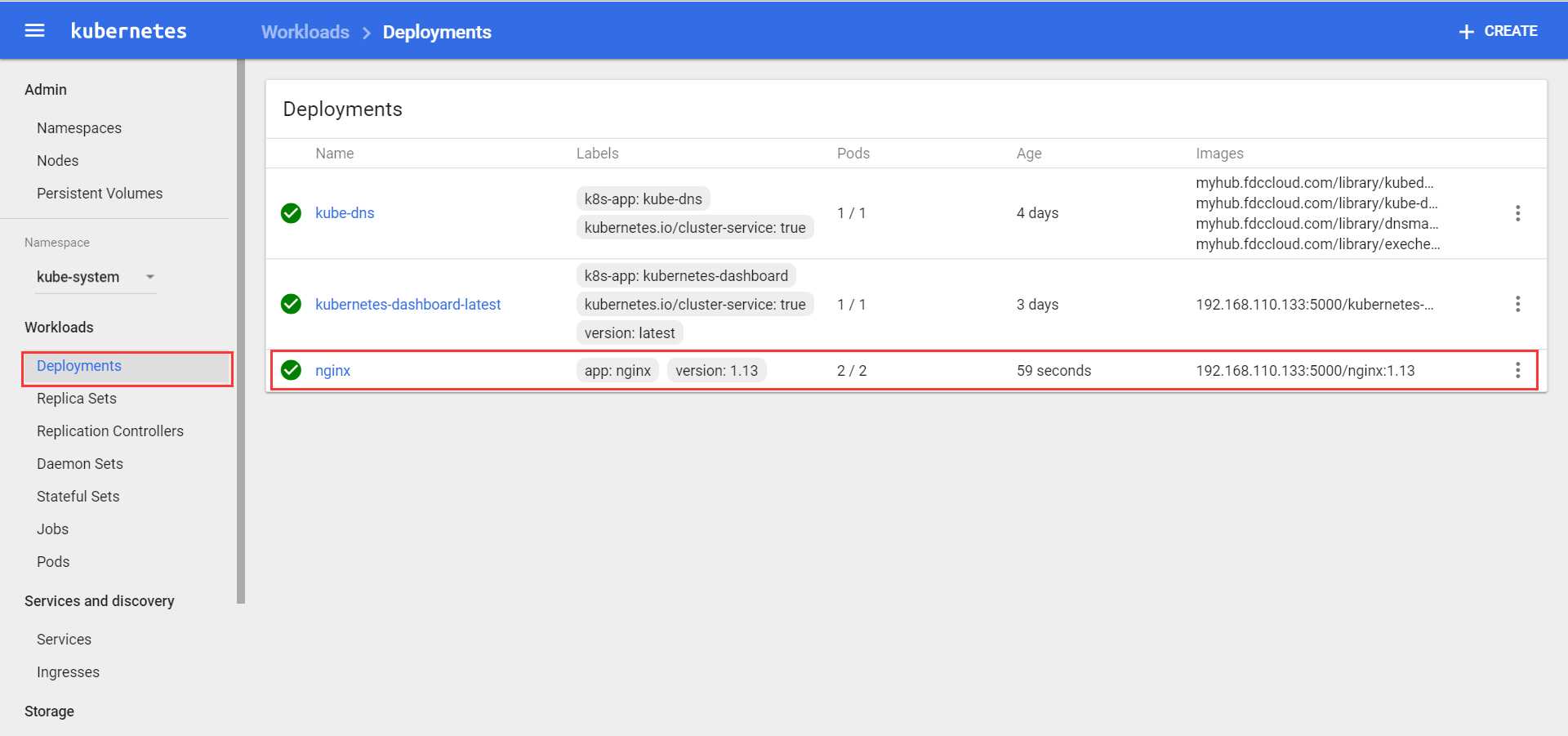Open the kubernetes-dashboard-latest deployment link
The height and width of the screenshot is (736, 1568).
(408, 305)
